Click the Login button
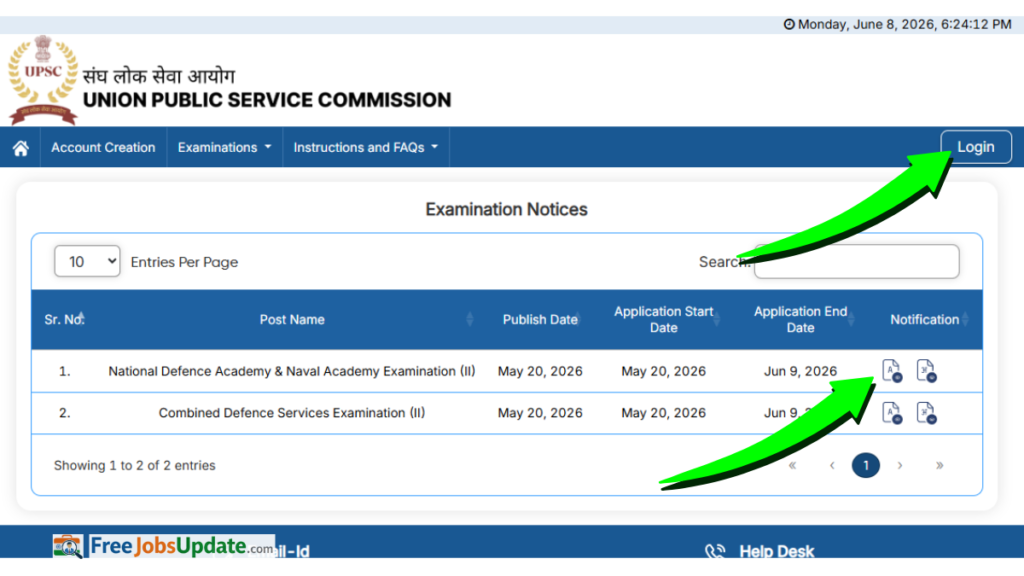Screen dimensions: 1024x576 click(x=976, y=147)
